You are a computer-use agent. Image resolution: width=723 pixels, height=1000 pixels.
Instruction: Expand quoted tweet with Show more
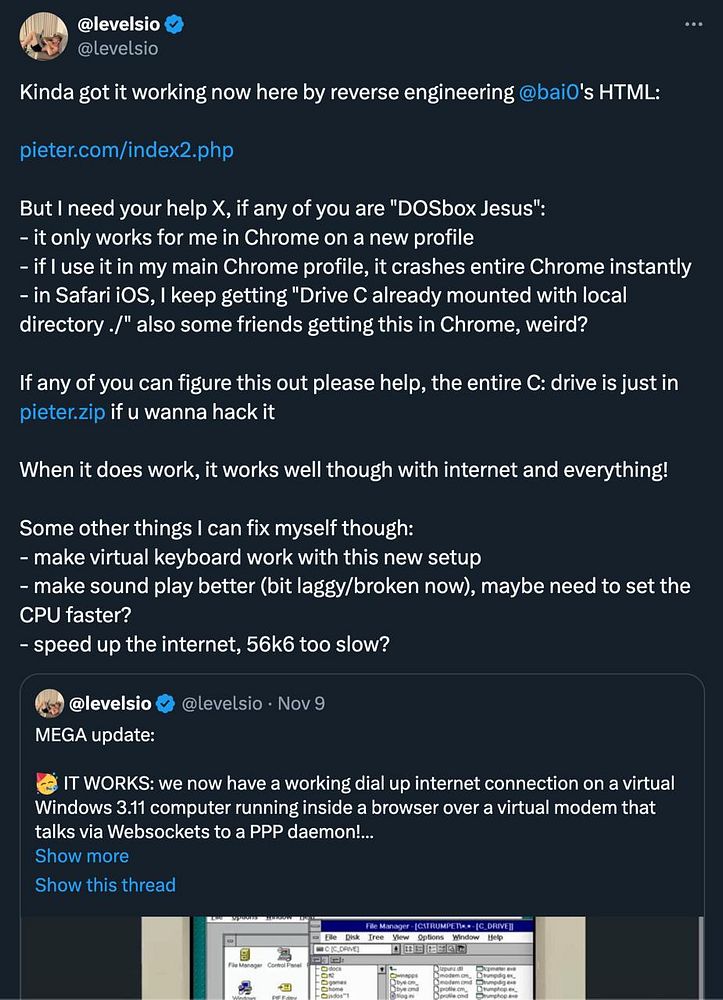coord(82,856)
